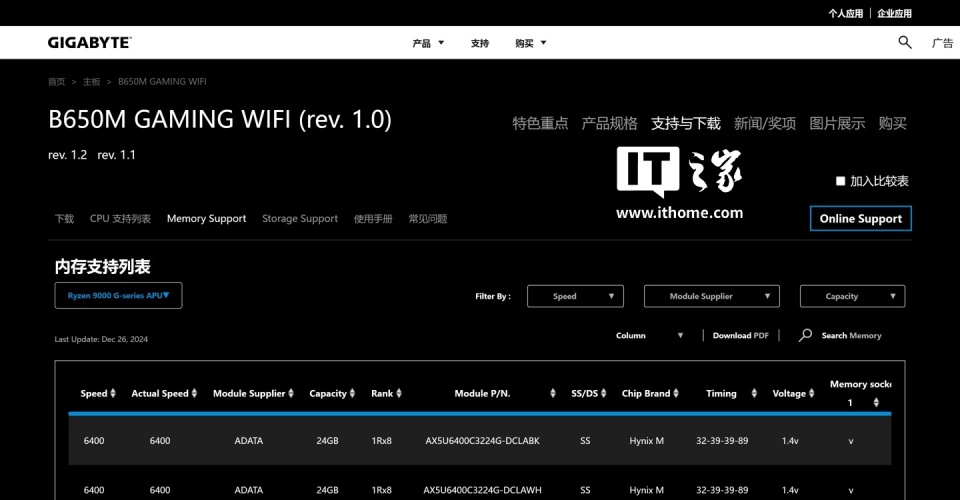
Task: Expand the 产品 menu in top navigation
Action: tap(428, 43)
